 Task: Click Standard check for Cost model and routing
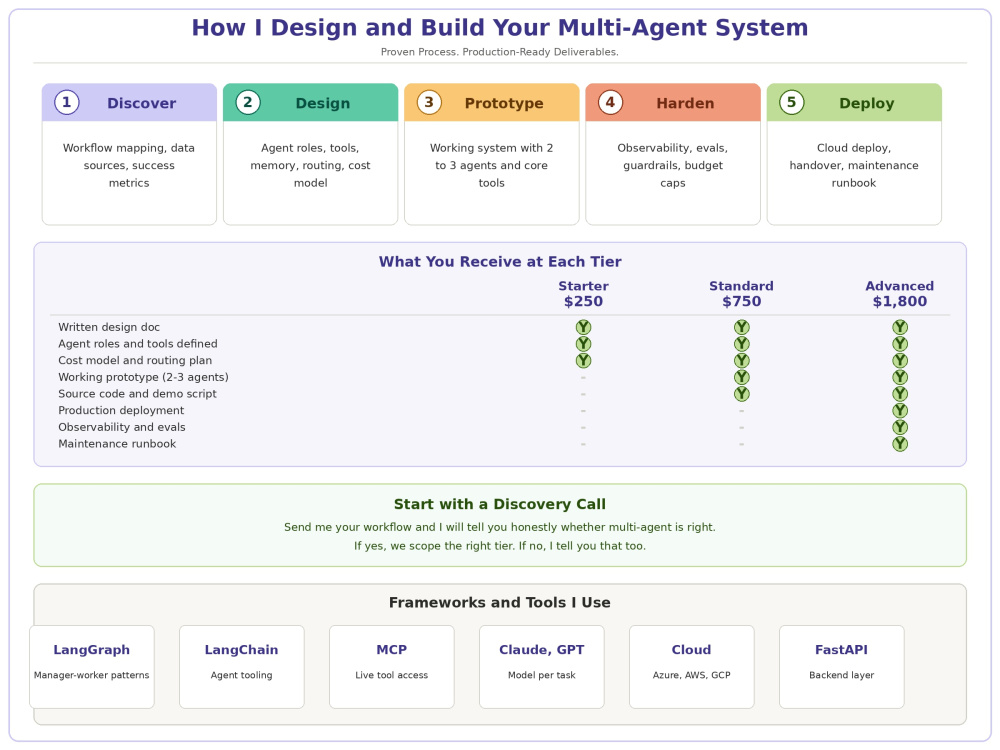click(x=742, y=360)
